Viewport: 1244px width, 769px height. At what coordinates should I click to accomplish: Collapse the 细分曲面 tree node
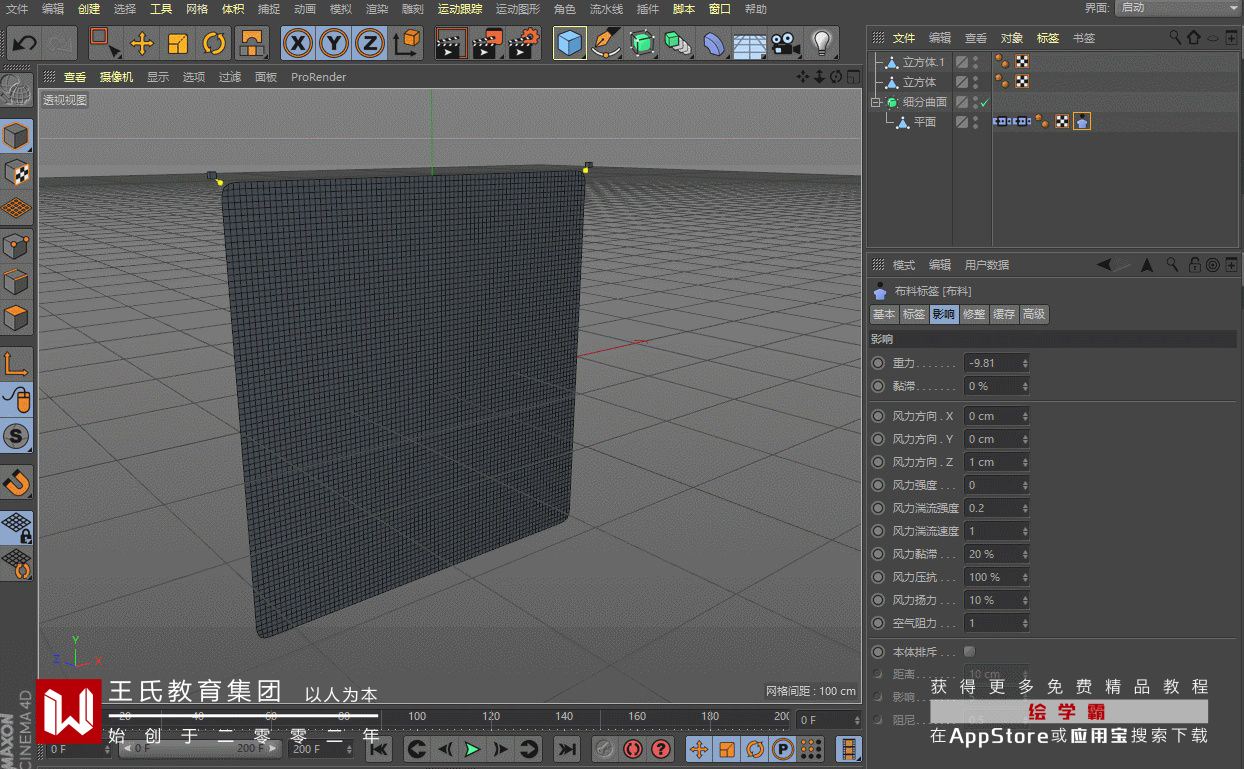point(875,102)
